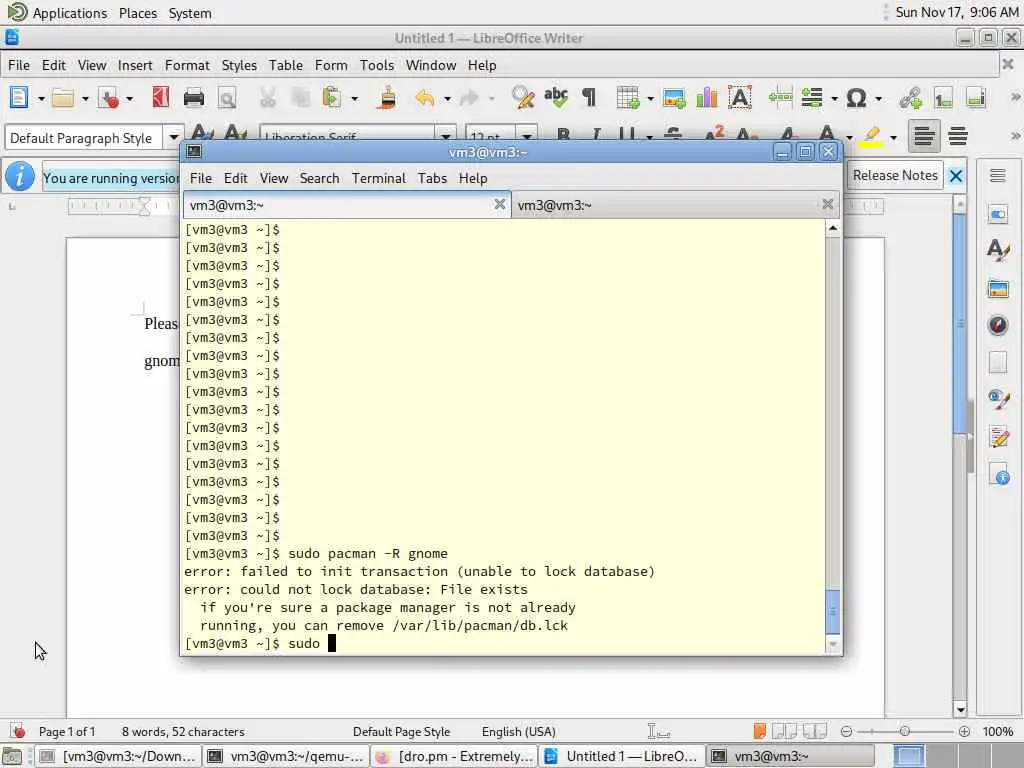
Task: Open the sidebar Styles deck icon
Action: [998, 250]
